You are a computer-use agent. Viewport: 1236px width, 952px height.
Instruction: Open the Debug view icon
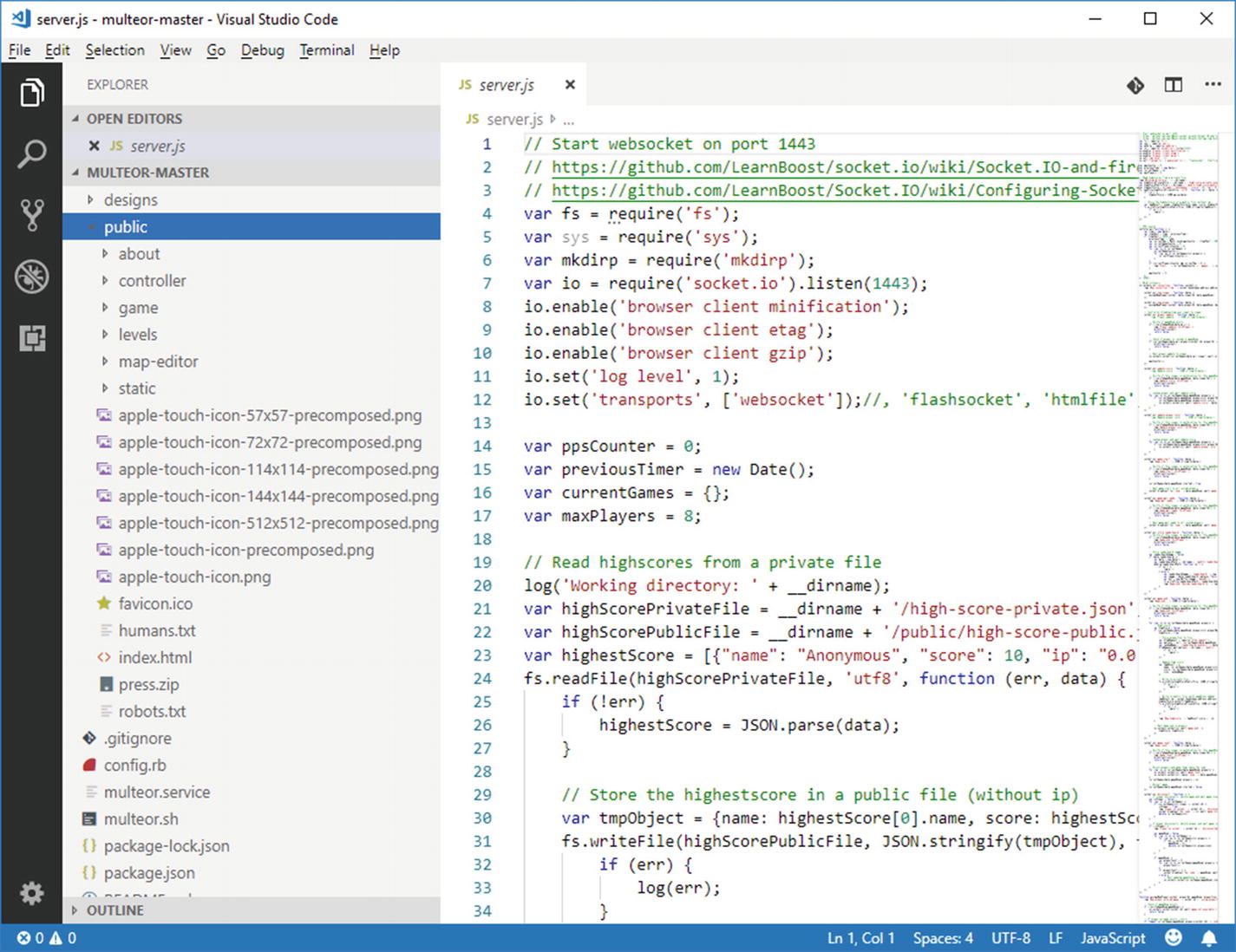[32, 277]
